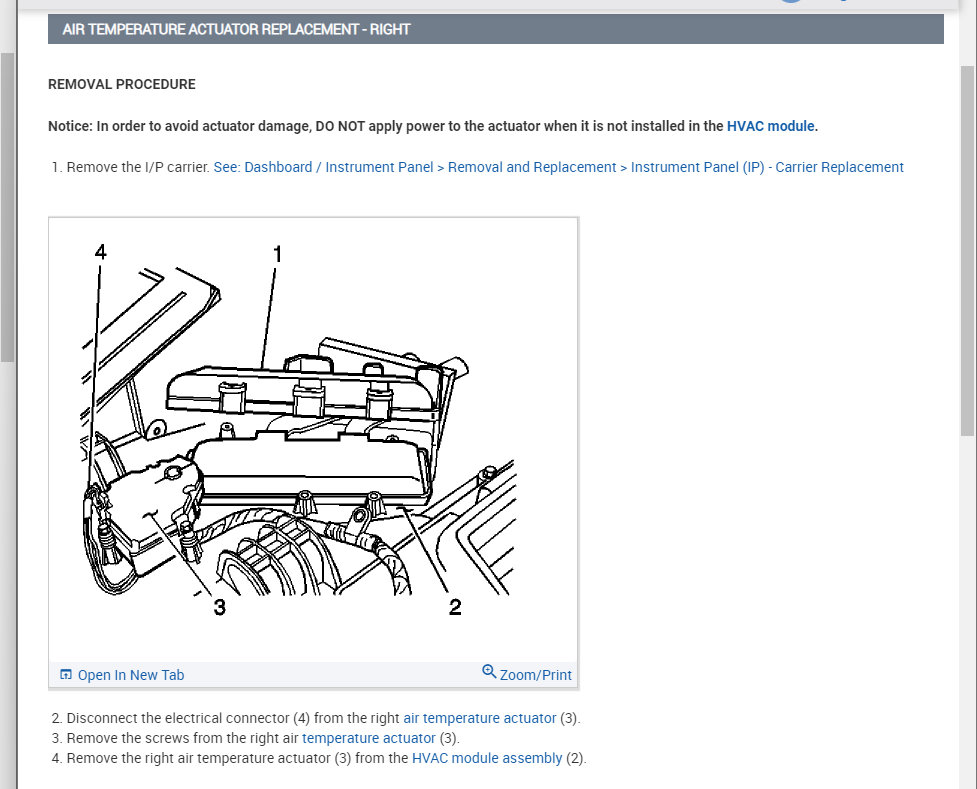Click the Notice about actuator damage text
Image resolution: width=977 pixels, height=789 pixels.
[x=433, y=126]
